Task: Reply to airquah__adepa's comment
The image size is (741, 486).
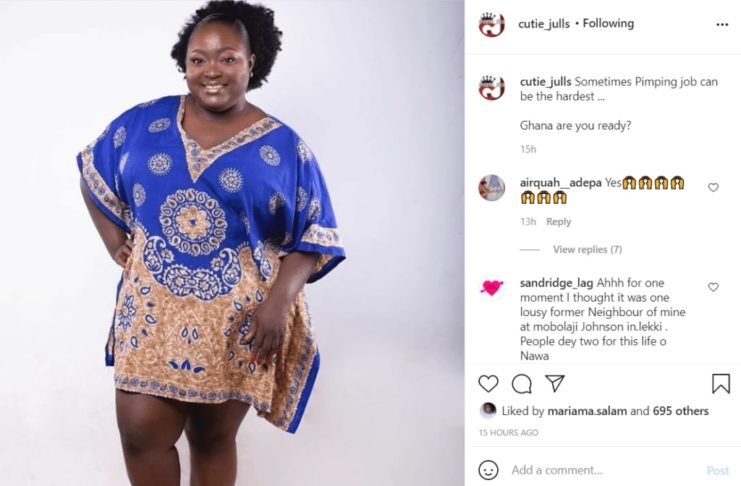Action: (559, 221)
